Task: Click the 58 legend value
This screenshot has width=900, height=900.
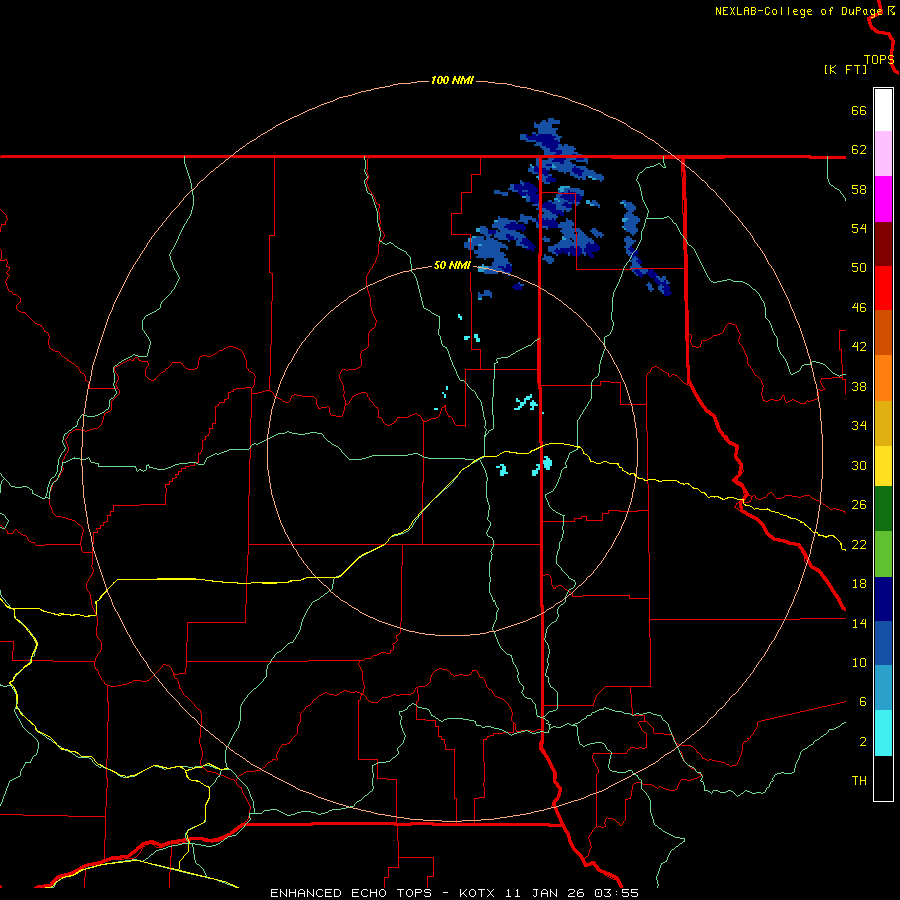Action: click(859, 189)
